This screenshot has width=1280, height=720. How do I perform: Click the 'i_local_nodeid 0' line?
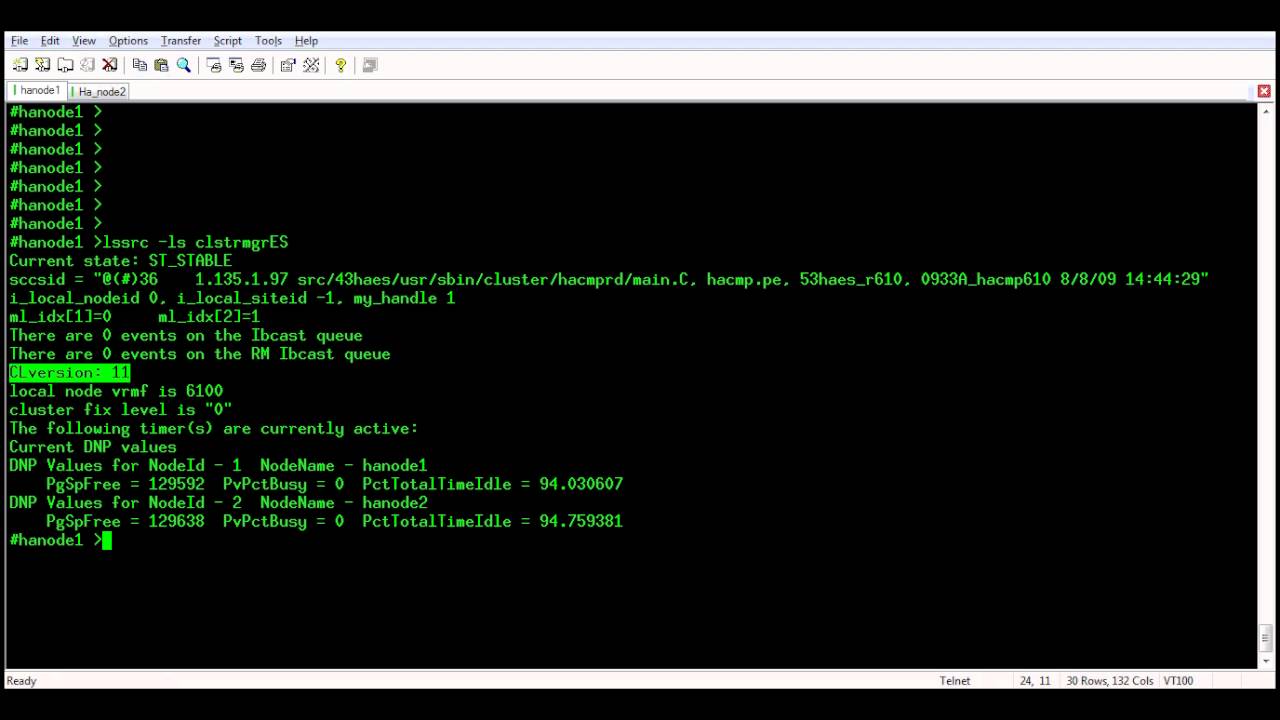232,298
